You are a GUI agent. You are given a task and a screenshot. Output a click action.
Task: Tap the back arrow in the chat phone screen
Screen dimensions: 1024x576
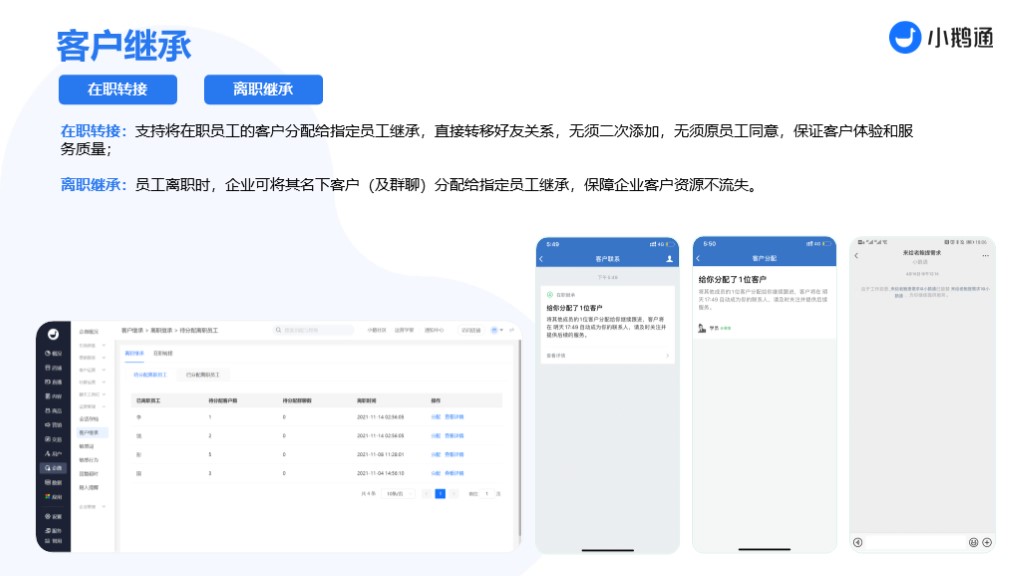coord(856,255)
